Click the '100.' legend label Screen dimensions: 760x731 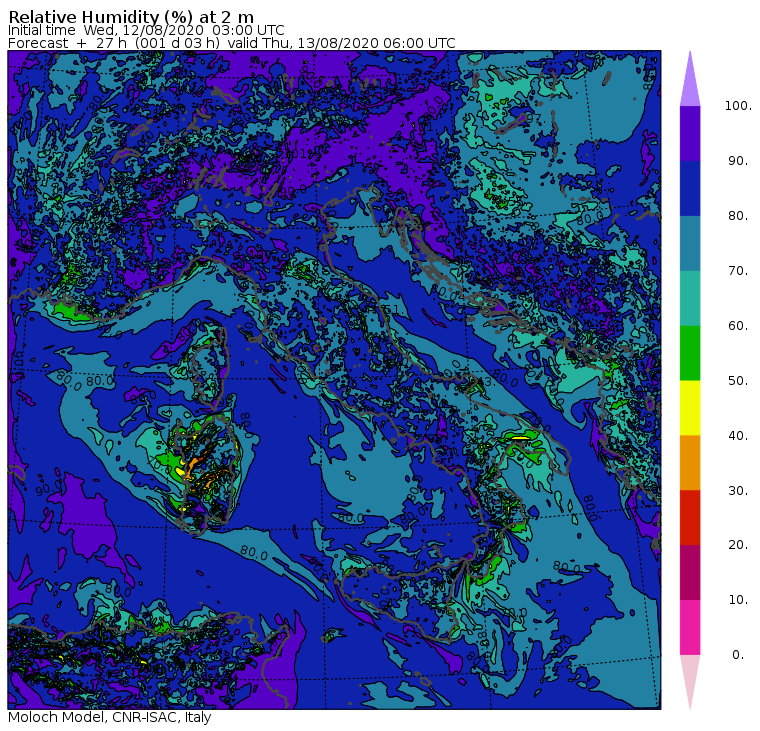(x=738, y=106)
